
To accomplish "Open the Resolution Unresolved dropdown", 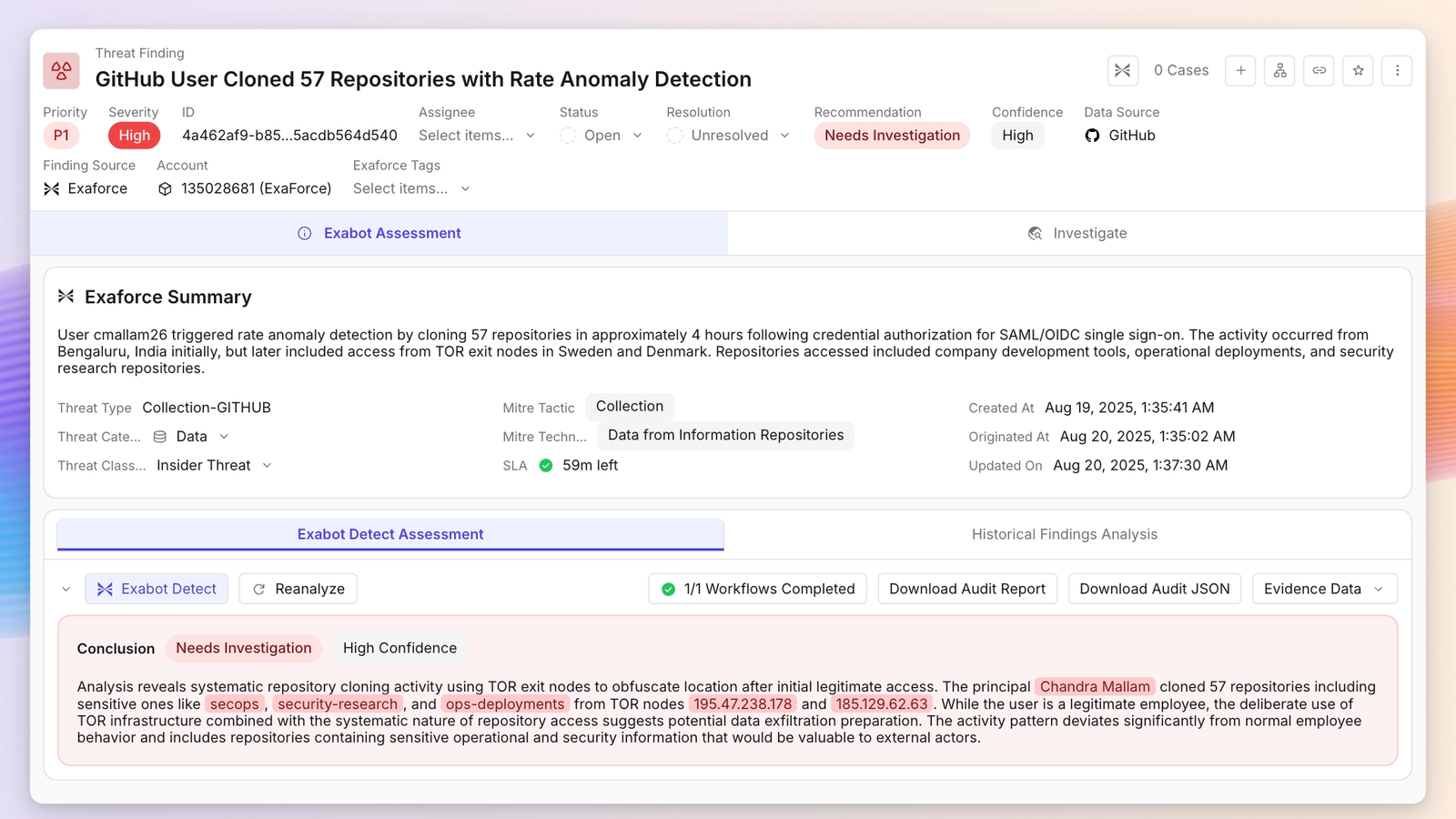I will (x=729, y=136).
